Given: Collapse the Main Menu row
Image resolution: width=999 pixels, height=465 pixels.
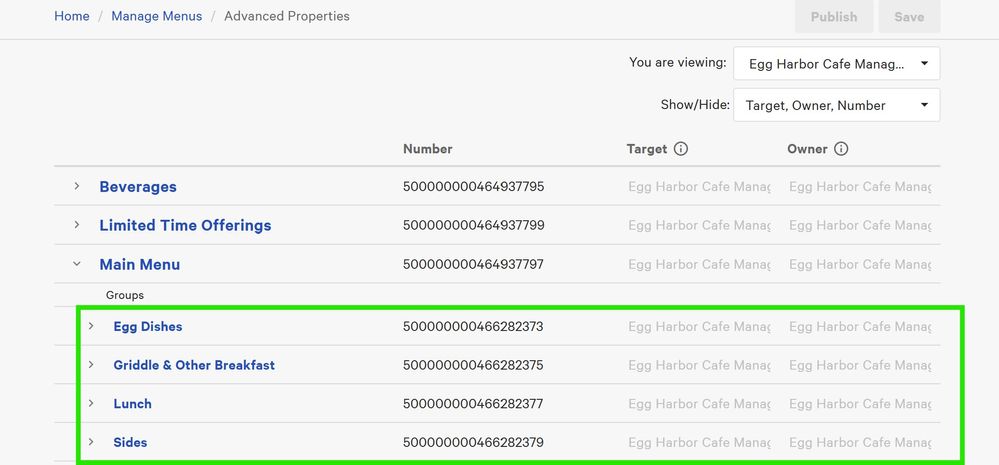Looking at the screenshot, I should click(x=77, y=264).
